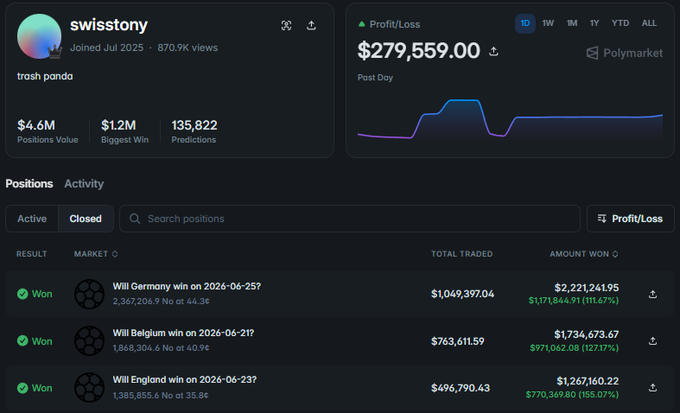
Task: Open the Germany win 2026-06-25 market
Action: pyautogui.click(x=186, y=286)
